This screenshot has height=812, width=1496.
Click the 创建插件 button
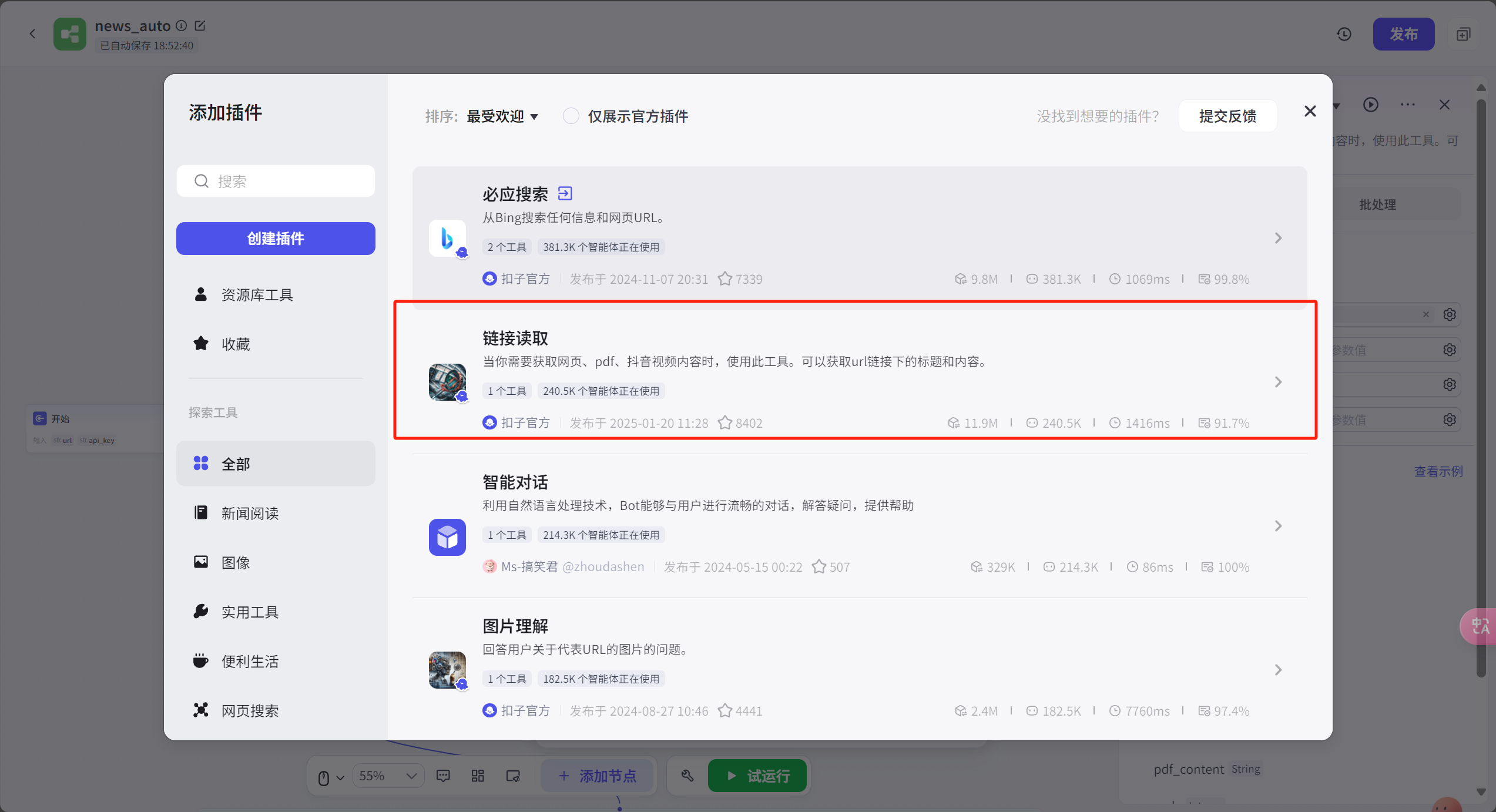(x=276, y=239)
